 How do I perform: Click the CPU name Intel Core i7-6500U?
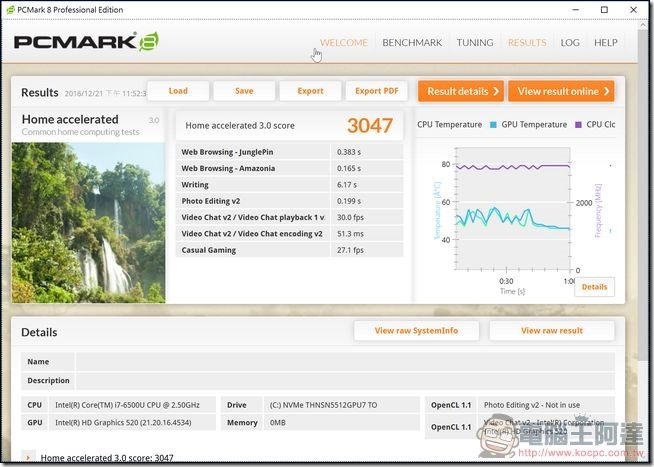127,405
